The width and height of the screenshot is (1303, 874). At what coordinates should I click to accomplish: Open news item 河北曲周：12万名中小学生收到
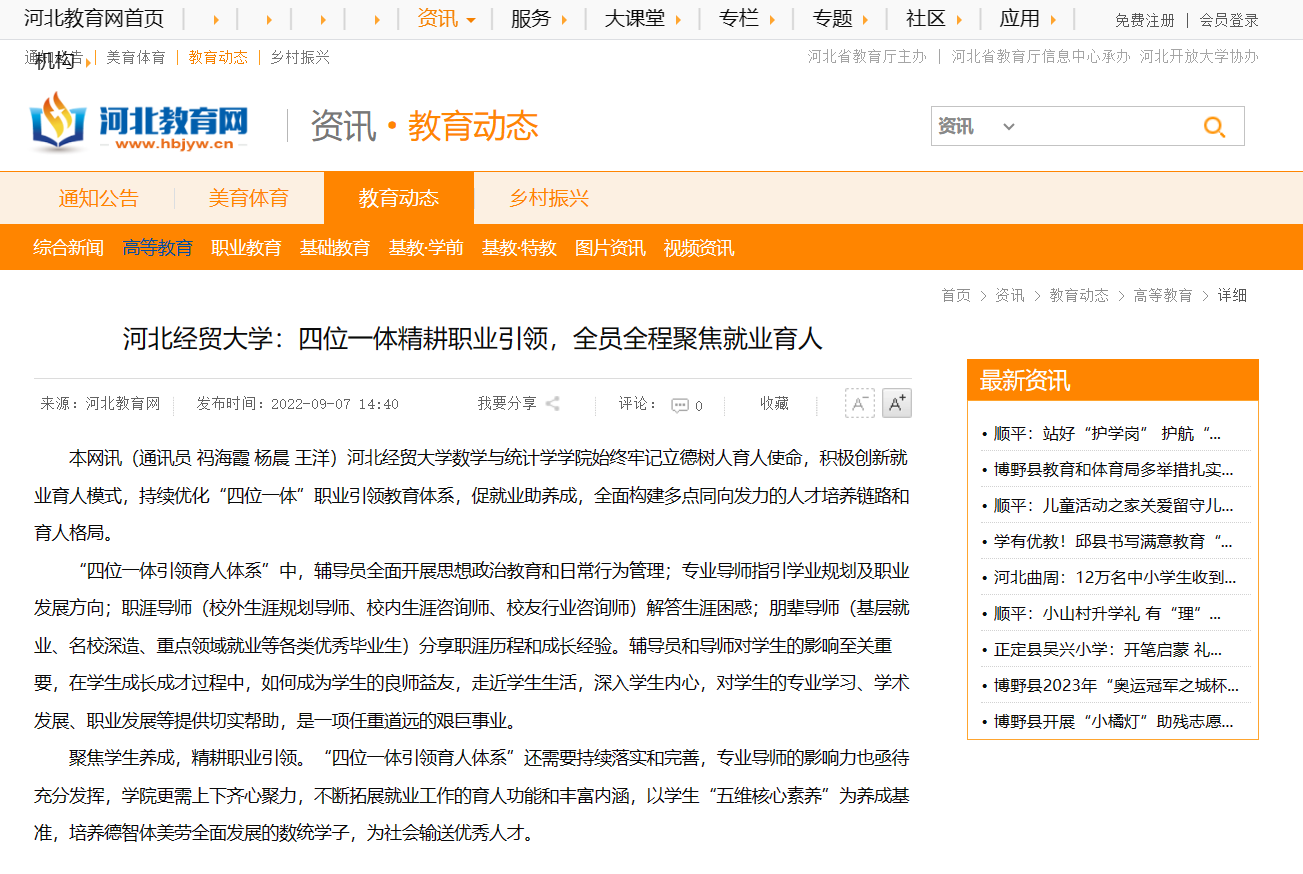pyautogui.click(x=1114, y=577)
